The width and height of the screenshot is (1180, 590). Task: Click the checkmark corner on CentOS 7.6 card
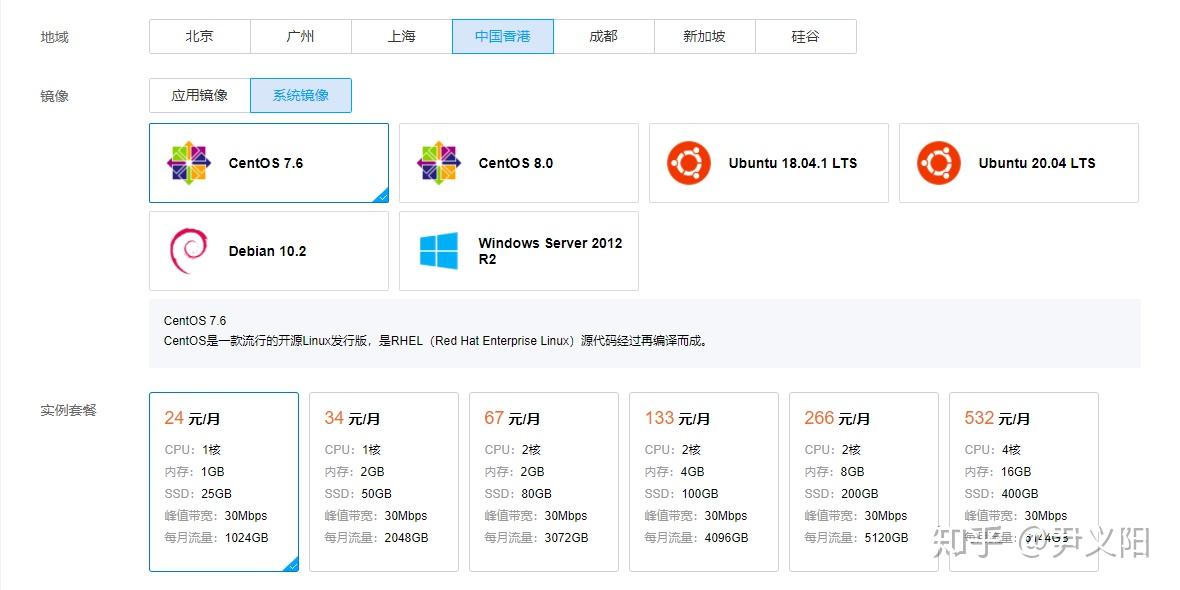pos(382,196)
